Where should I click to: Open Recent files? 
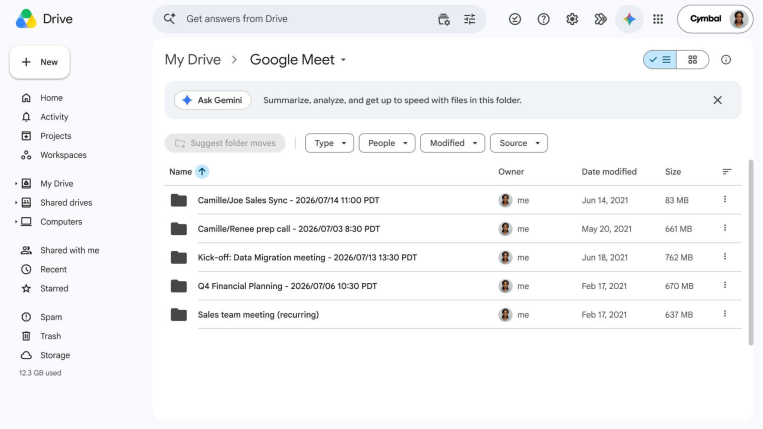[x=44, y=269]
